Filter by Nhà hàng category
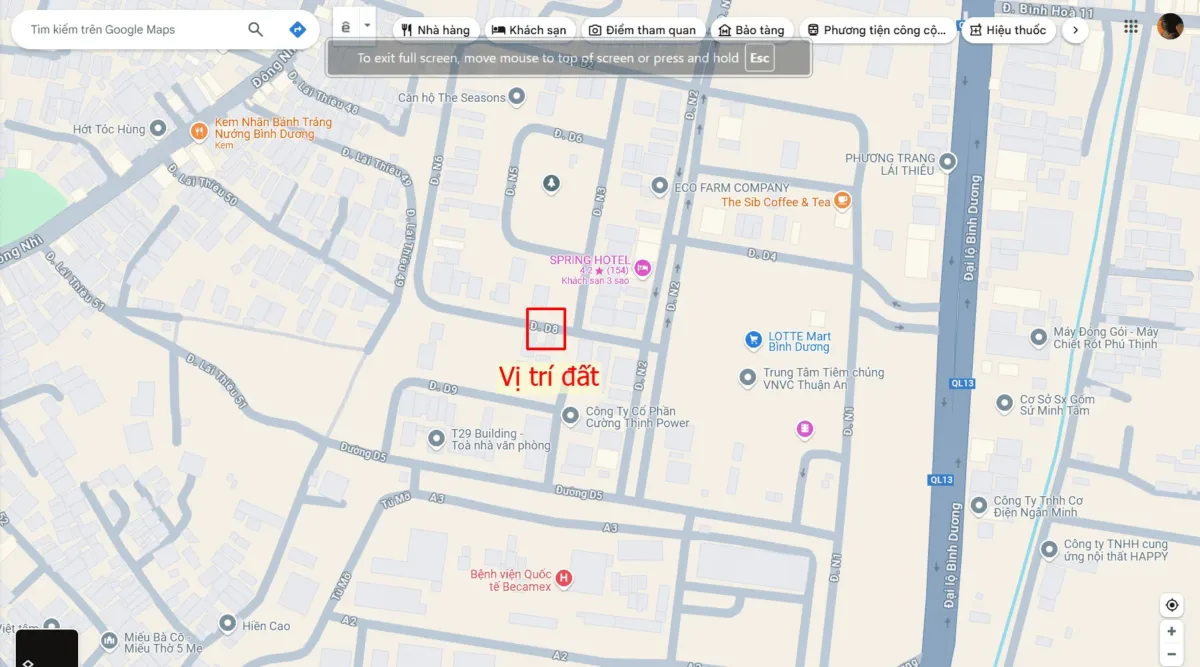The height and width of the screenshot is (667, 1200). [x=435, y=30]
